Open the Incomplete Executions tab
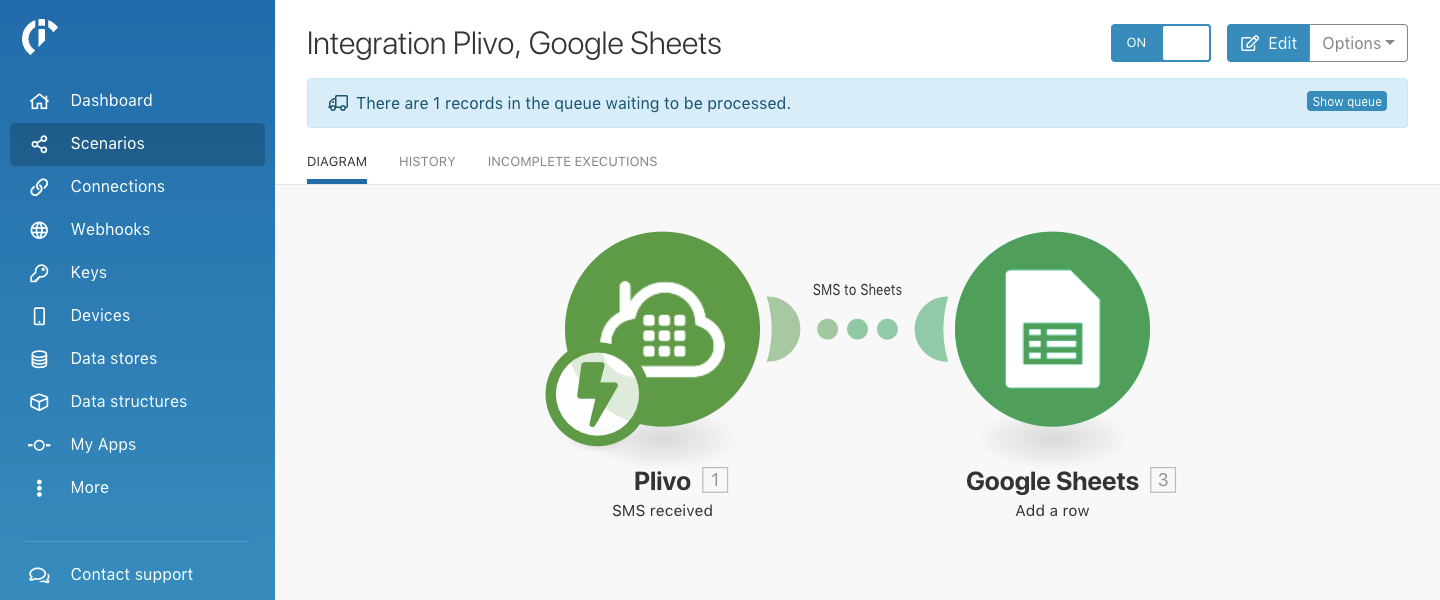Image resolution: width=1440 pixels, height=600 pixels. tap(572, 162)
